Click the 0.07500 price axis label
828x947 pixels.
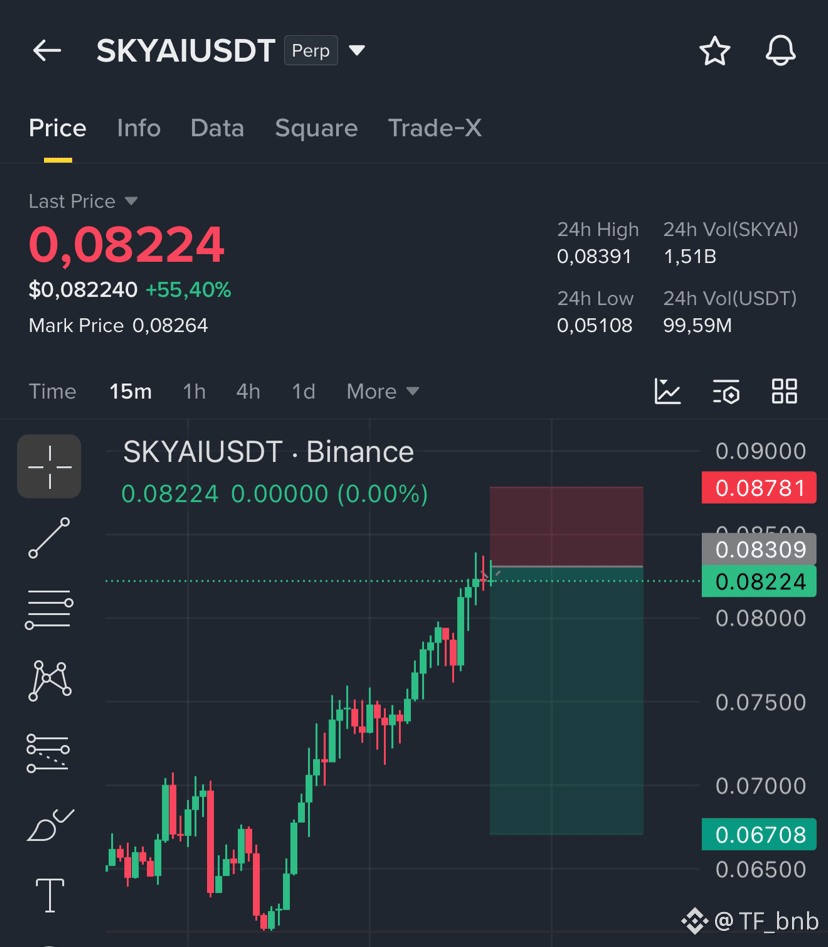point(760,702)
